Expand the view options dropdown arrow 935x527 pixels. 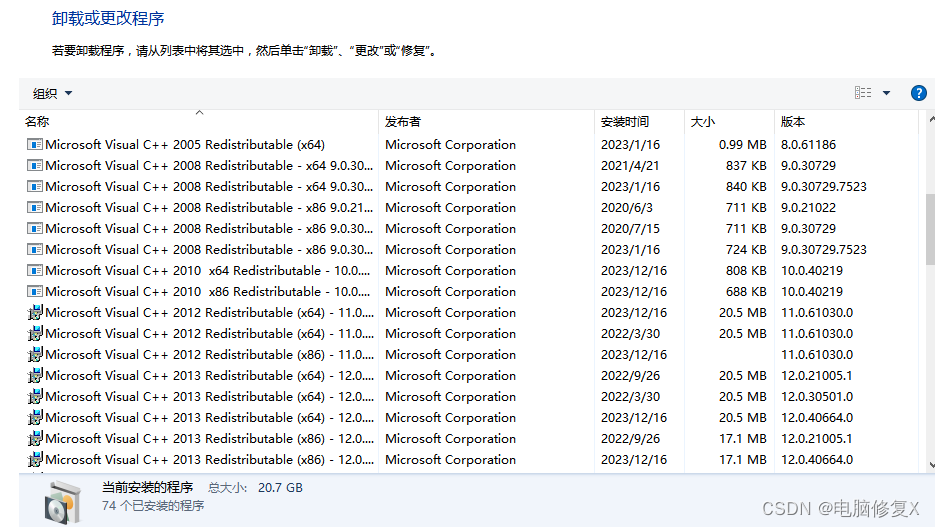(886, 93)
